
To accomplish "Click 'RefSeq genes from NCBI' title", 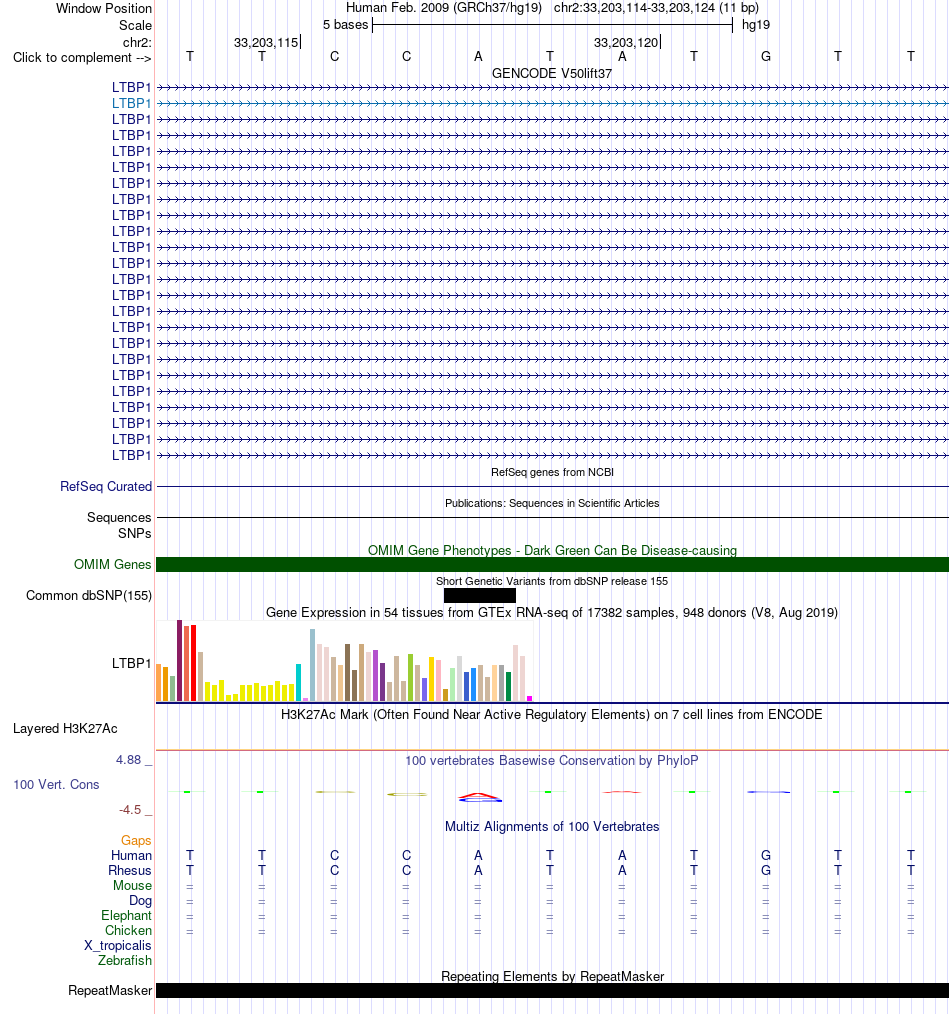I will 552,472.
